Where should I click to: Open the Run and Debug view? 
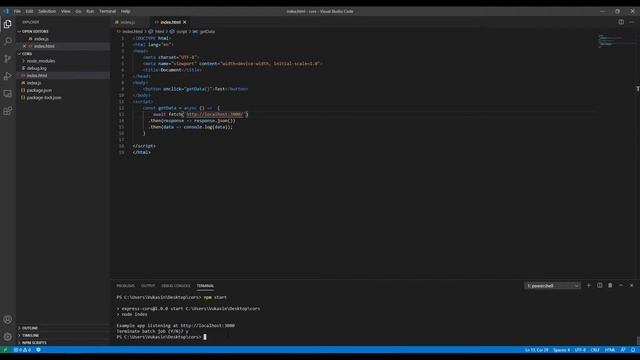pos(7,76)
